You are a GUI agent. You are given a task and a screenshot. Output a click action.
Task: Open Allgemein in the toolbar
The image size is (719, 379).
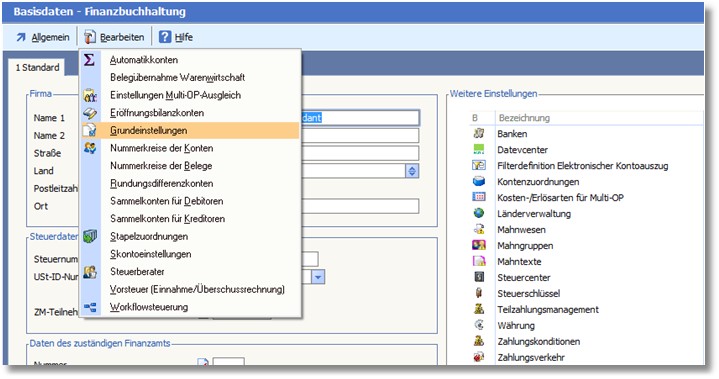tap(43, 37)
